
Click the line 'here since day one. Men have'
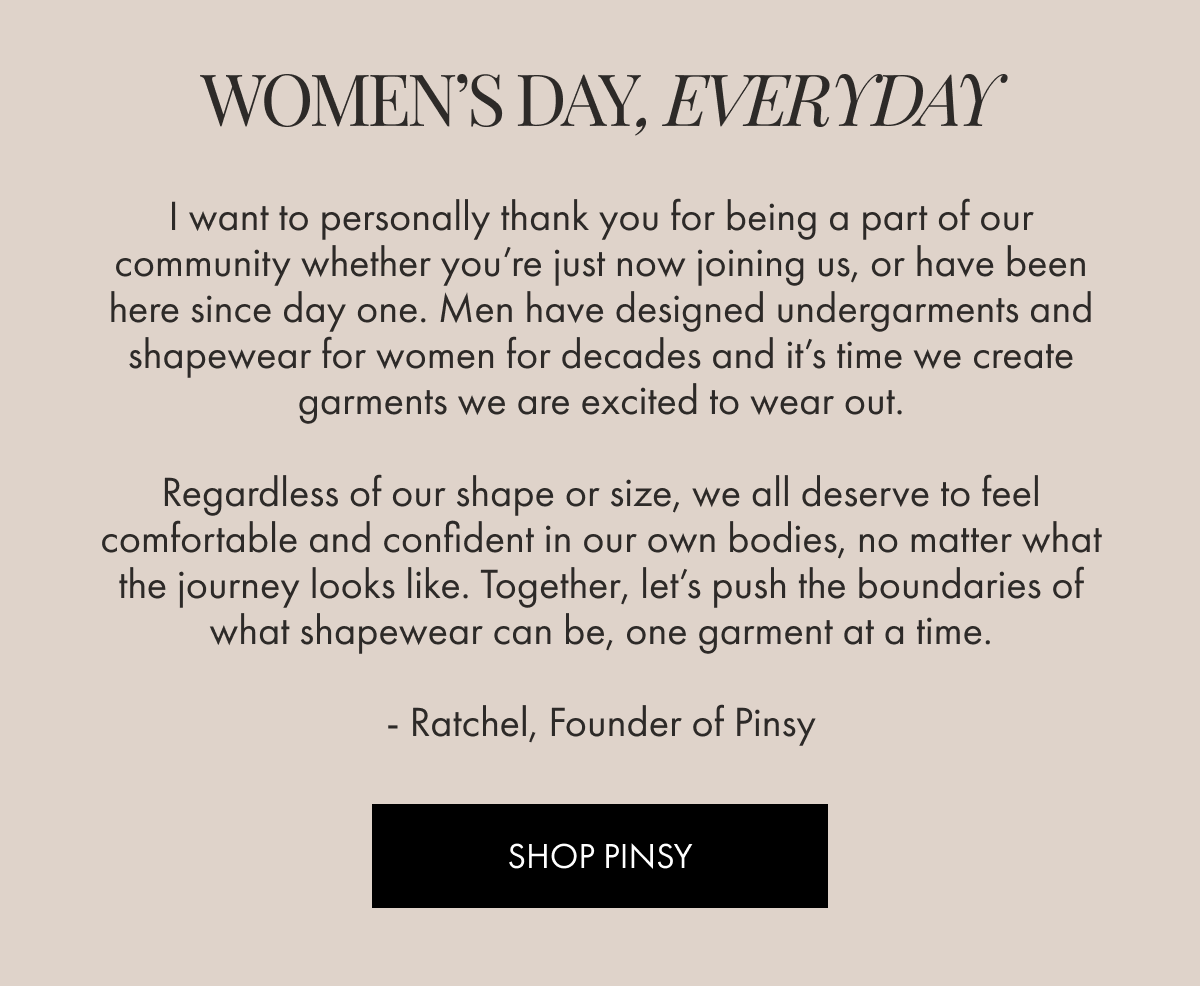[x=600, y=310]
